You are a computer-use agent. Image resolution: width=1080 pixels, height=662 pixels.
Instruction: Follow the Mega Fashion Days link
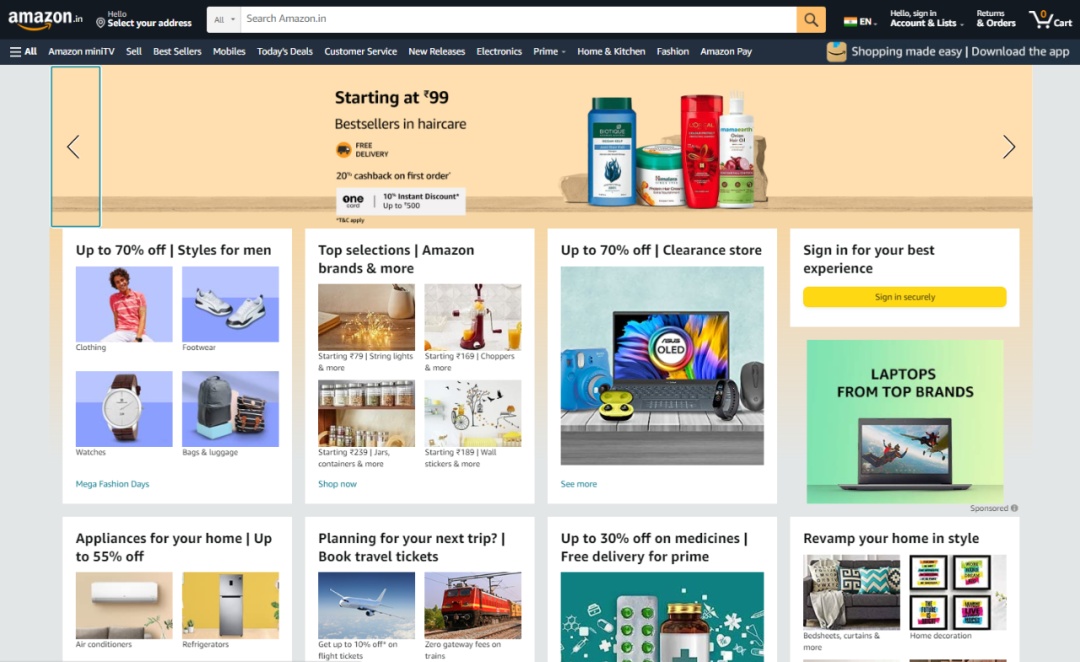(112, 484)
